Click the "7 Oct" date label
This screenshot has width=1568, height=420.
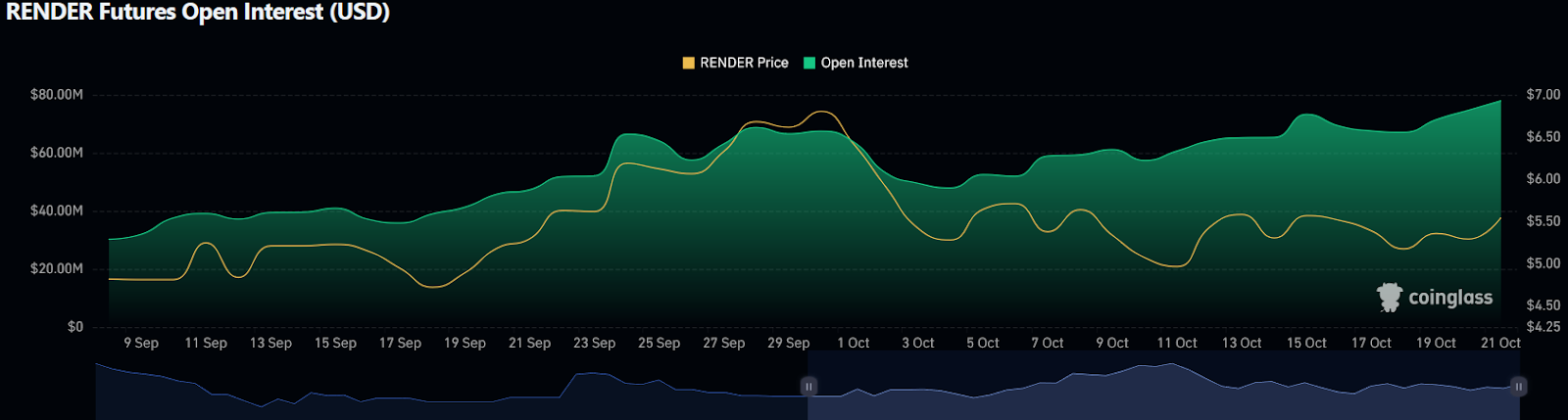pyautogui.click(x=1048, y=343)
